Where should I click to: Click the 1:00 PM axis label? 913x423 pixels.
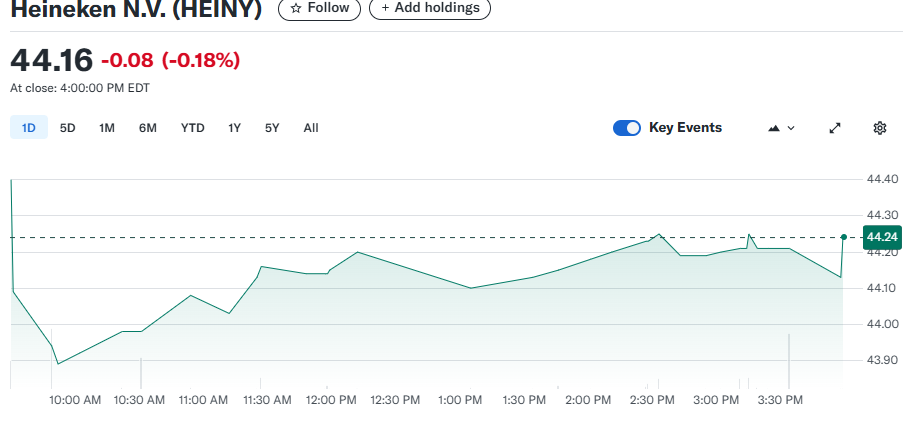click(461, 400)
